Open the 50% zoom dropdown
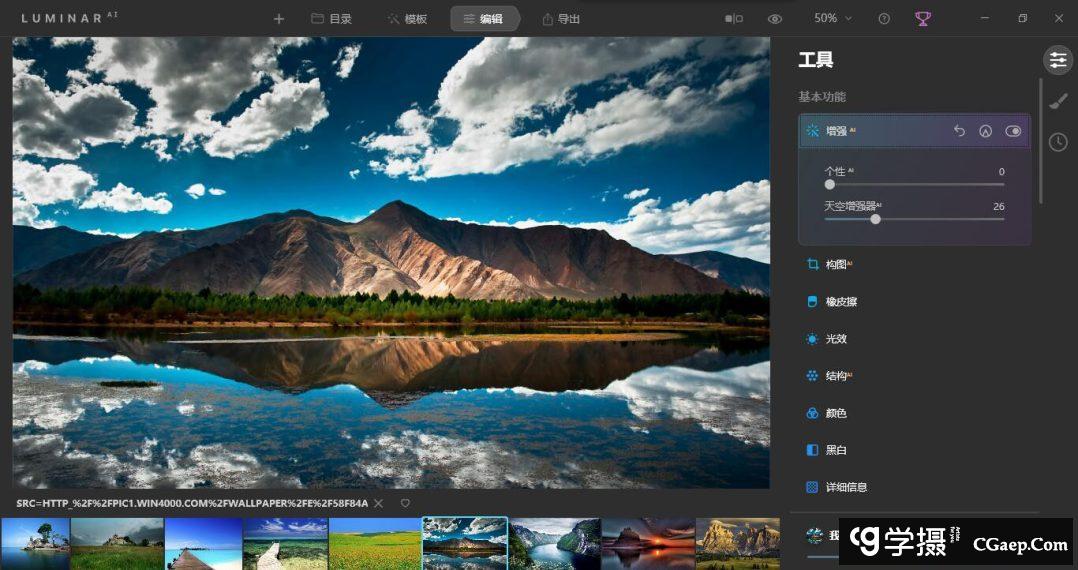 coord(833,19)
